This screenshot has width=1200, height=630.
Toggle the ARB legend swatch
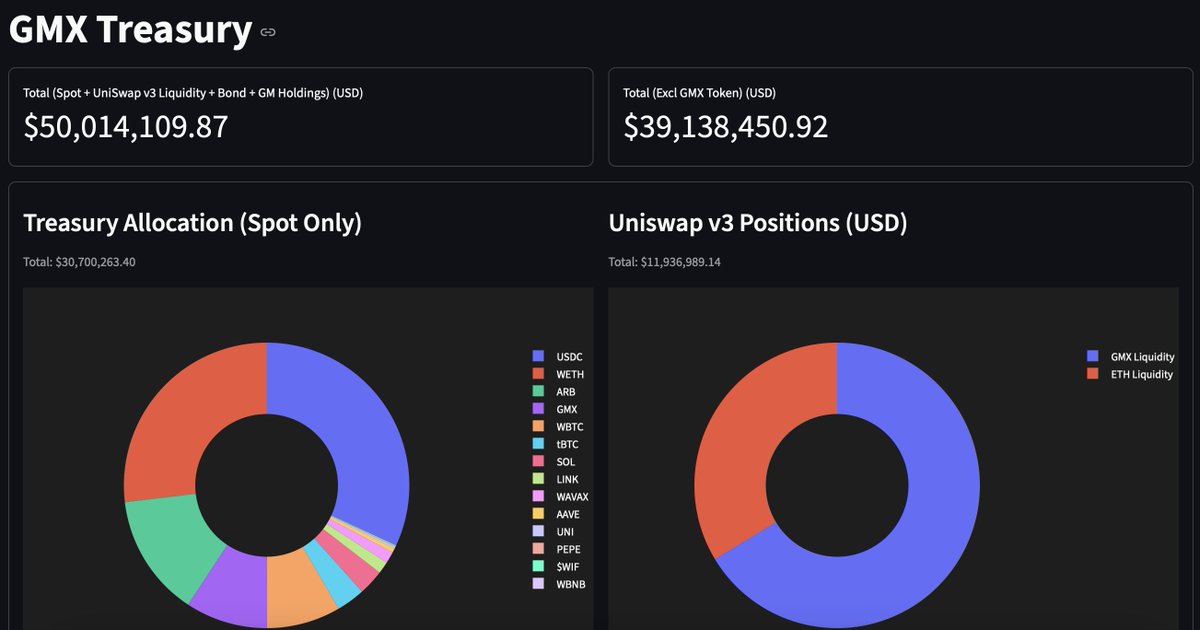[x=538, y=392]
